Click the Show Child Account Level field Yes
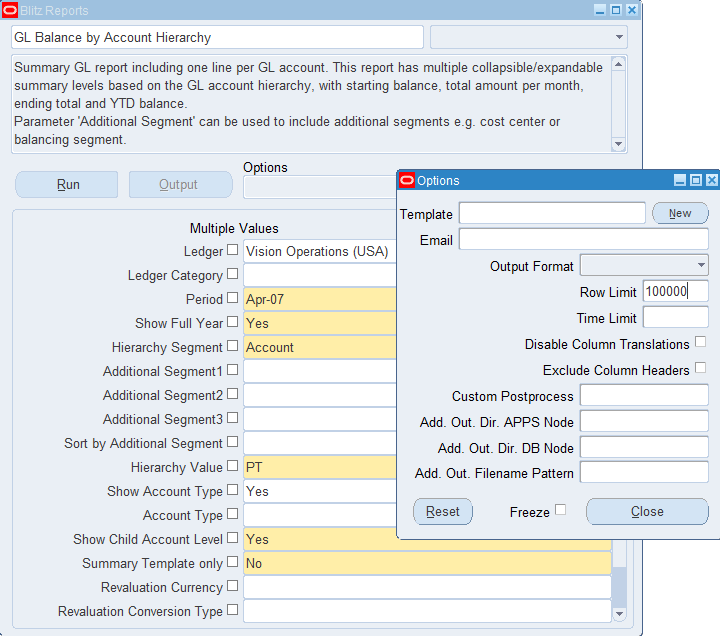 click(427, 539)
